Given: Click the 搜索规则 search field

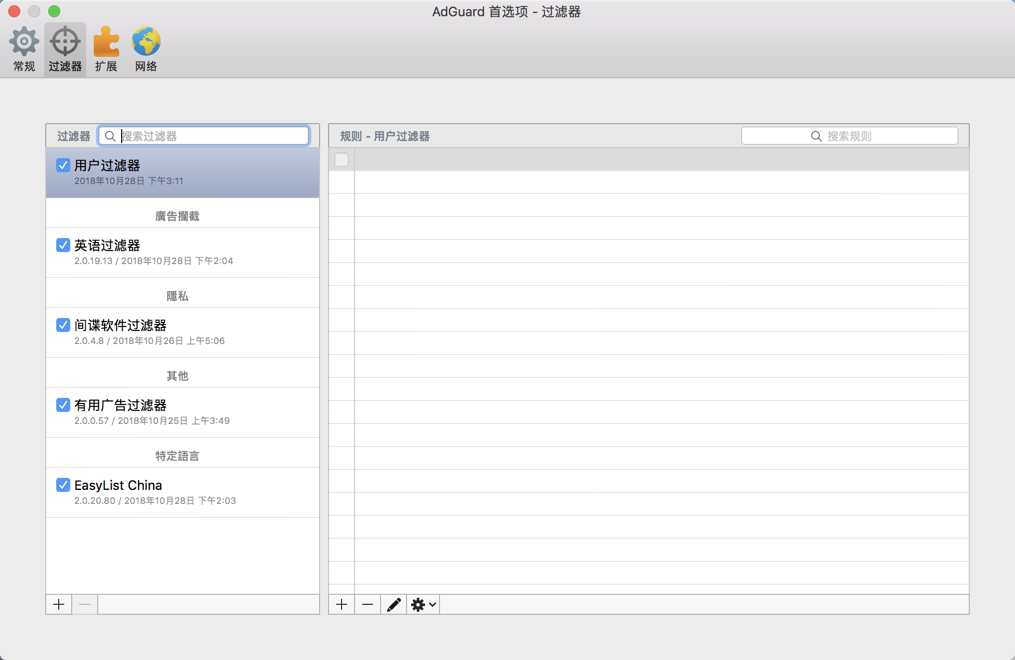Looking at the screenshot, I should (x=850, y=135).
